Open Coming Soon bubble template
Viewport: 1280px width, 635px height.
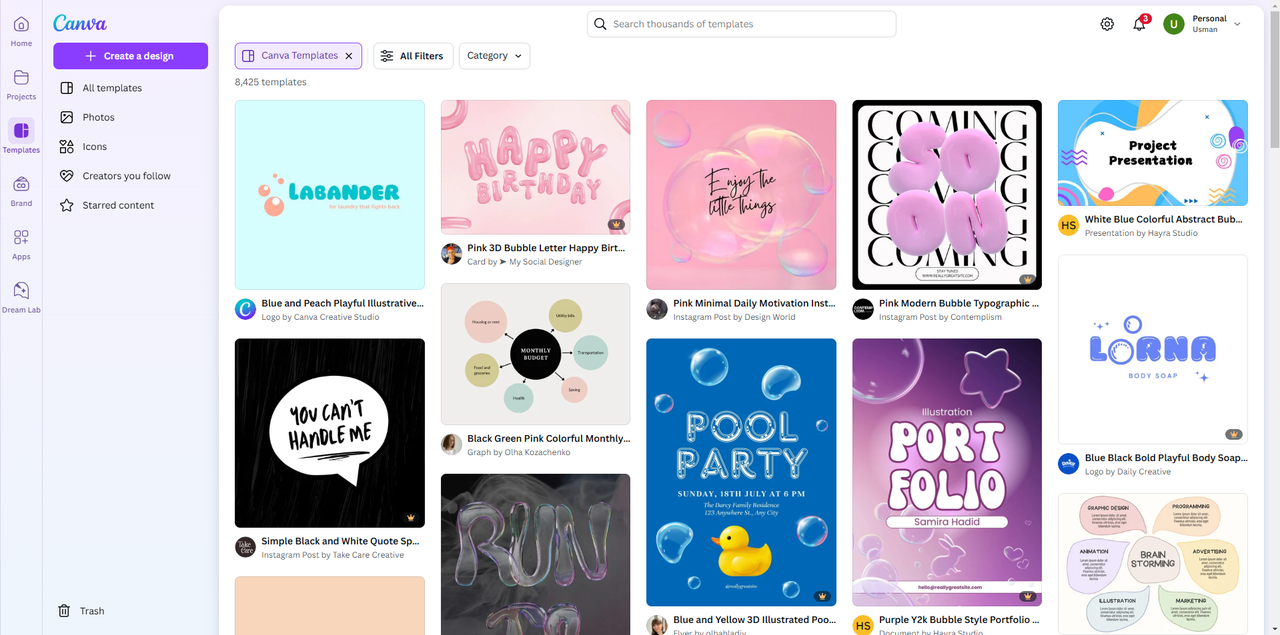coord(947,195)
